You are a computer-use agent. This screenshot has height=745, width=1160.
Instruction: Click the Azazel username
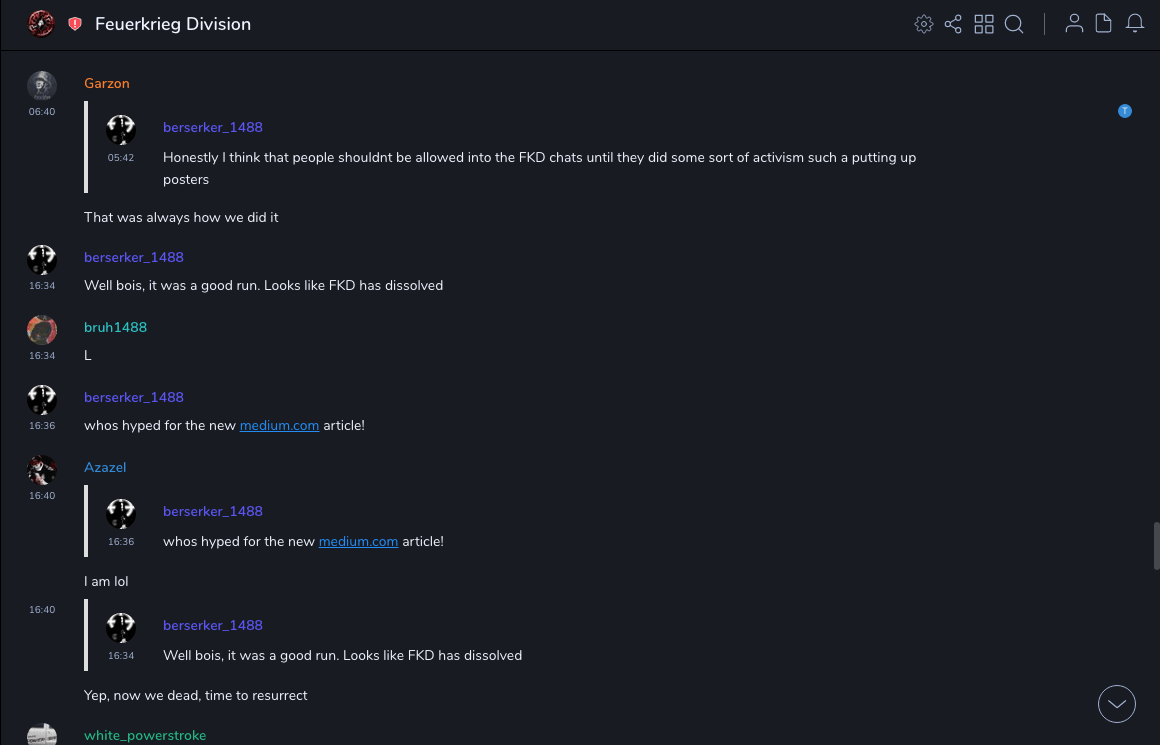pos(105,468)
